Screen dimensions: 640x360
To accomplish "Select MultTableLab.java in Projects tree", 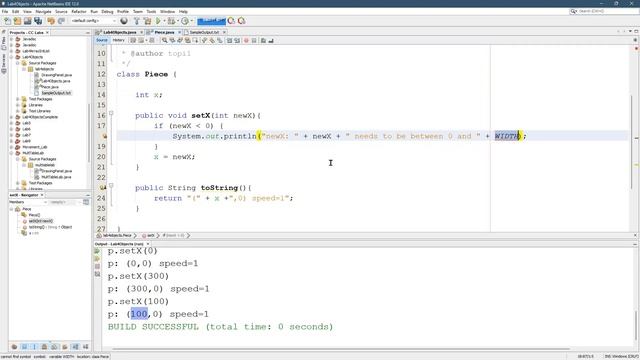I will [x=56, y=177].
